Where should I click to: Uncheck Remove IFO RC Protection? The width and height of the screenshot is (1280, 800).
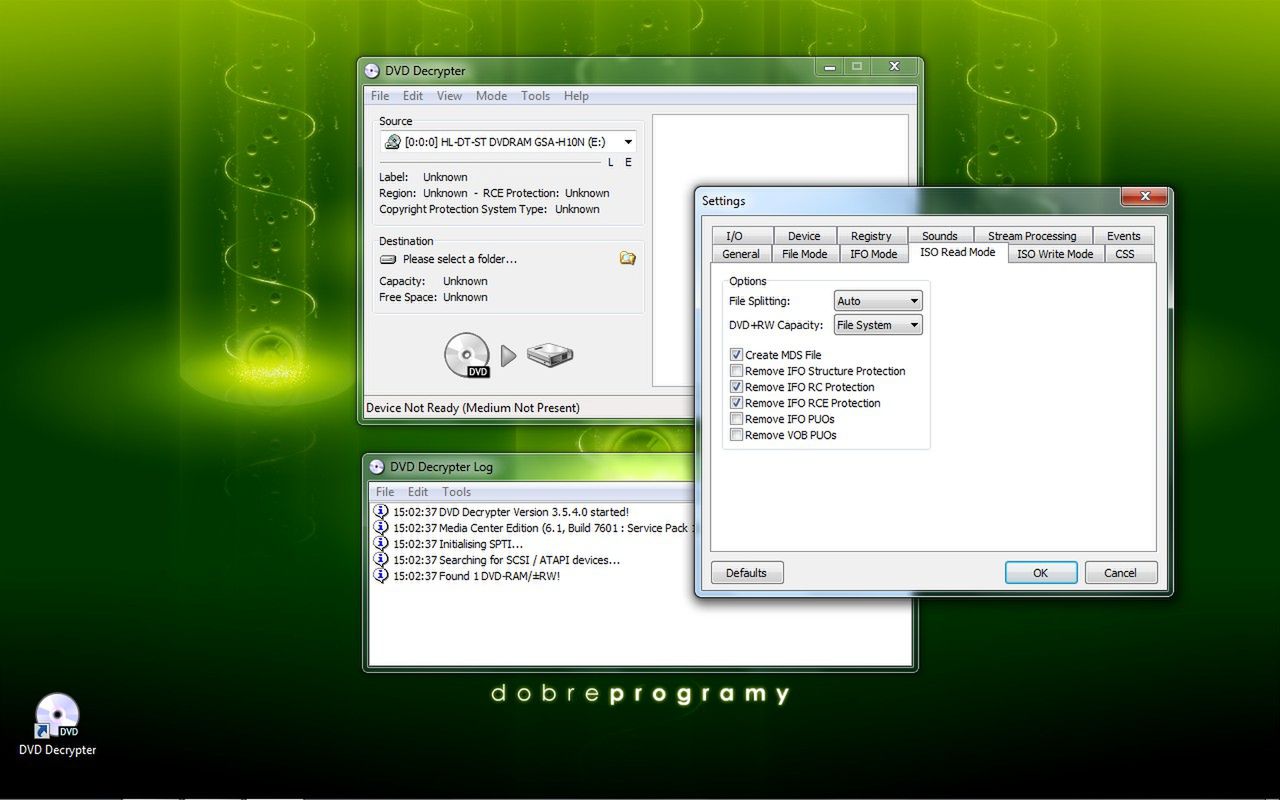coord(737,387)
